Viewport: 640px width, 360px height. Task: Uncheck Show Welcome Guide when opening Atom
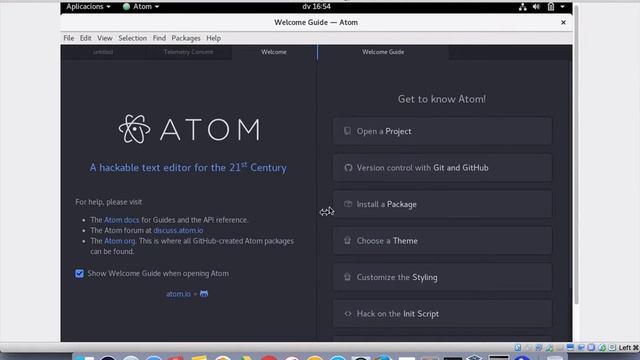point(80,273)
